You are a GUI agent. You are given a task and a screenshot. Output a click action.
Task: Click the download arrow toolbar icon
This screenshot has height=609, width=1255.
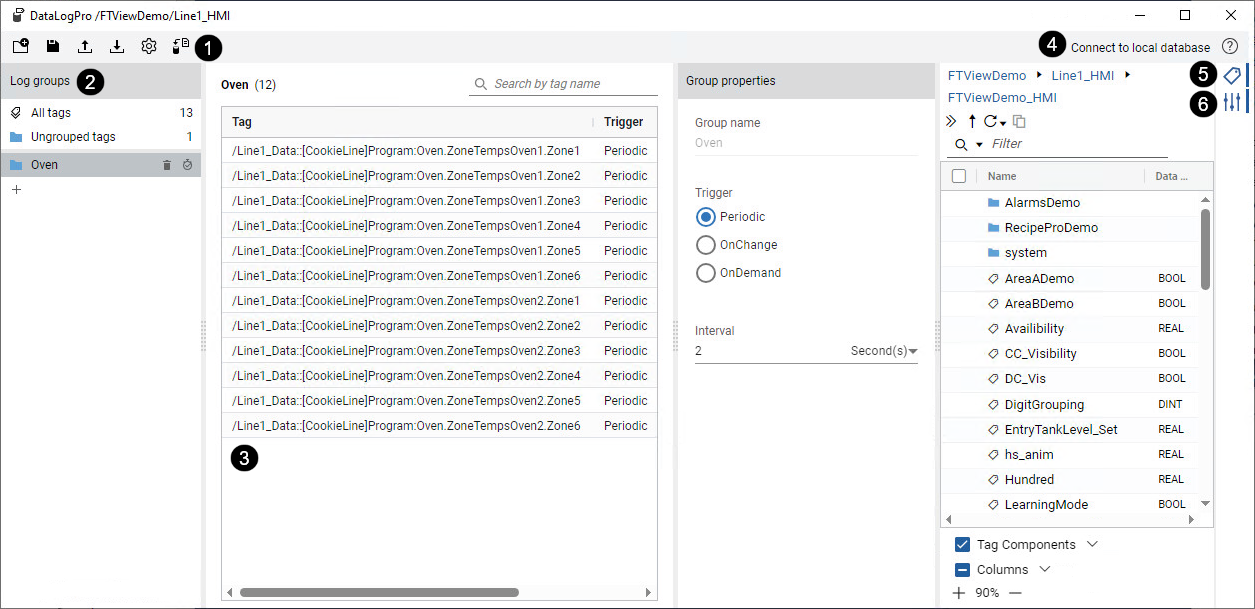pyautogui.click(x=117, y=46)
